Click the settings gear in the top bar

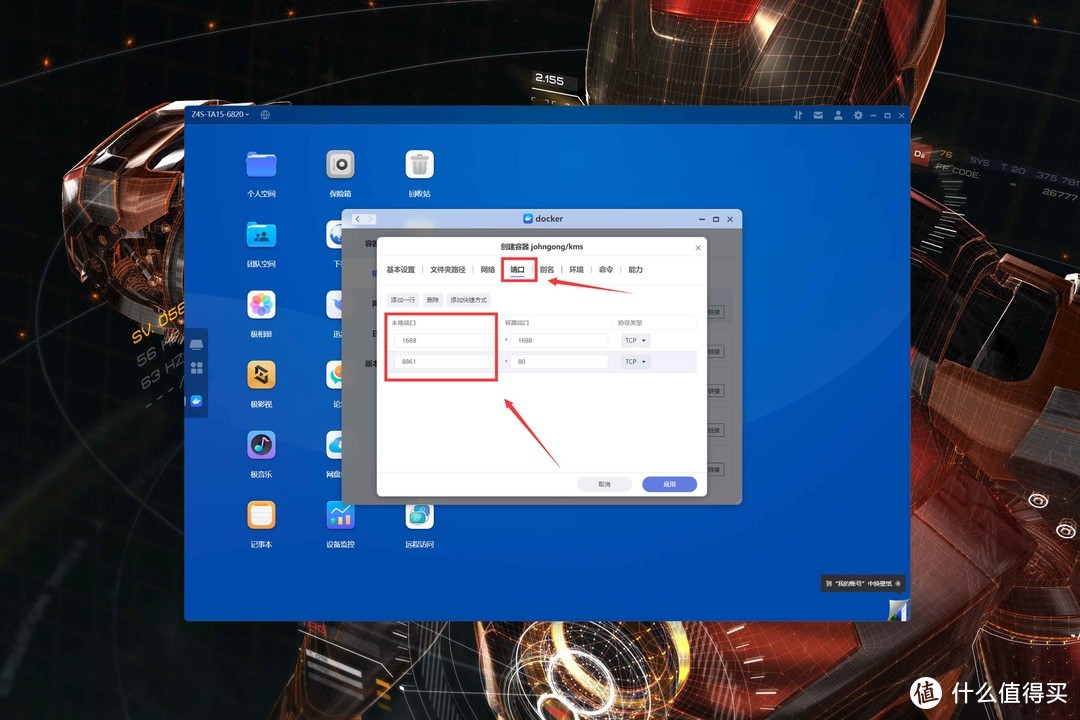tap(858, 115)
